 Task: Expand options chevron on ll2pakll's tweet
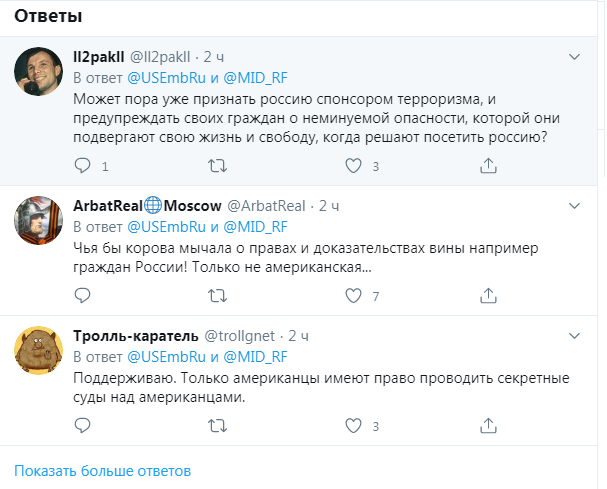(574, 56)
